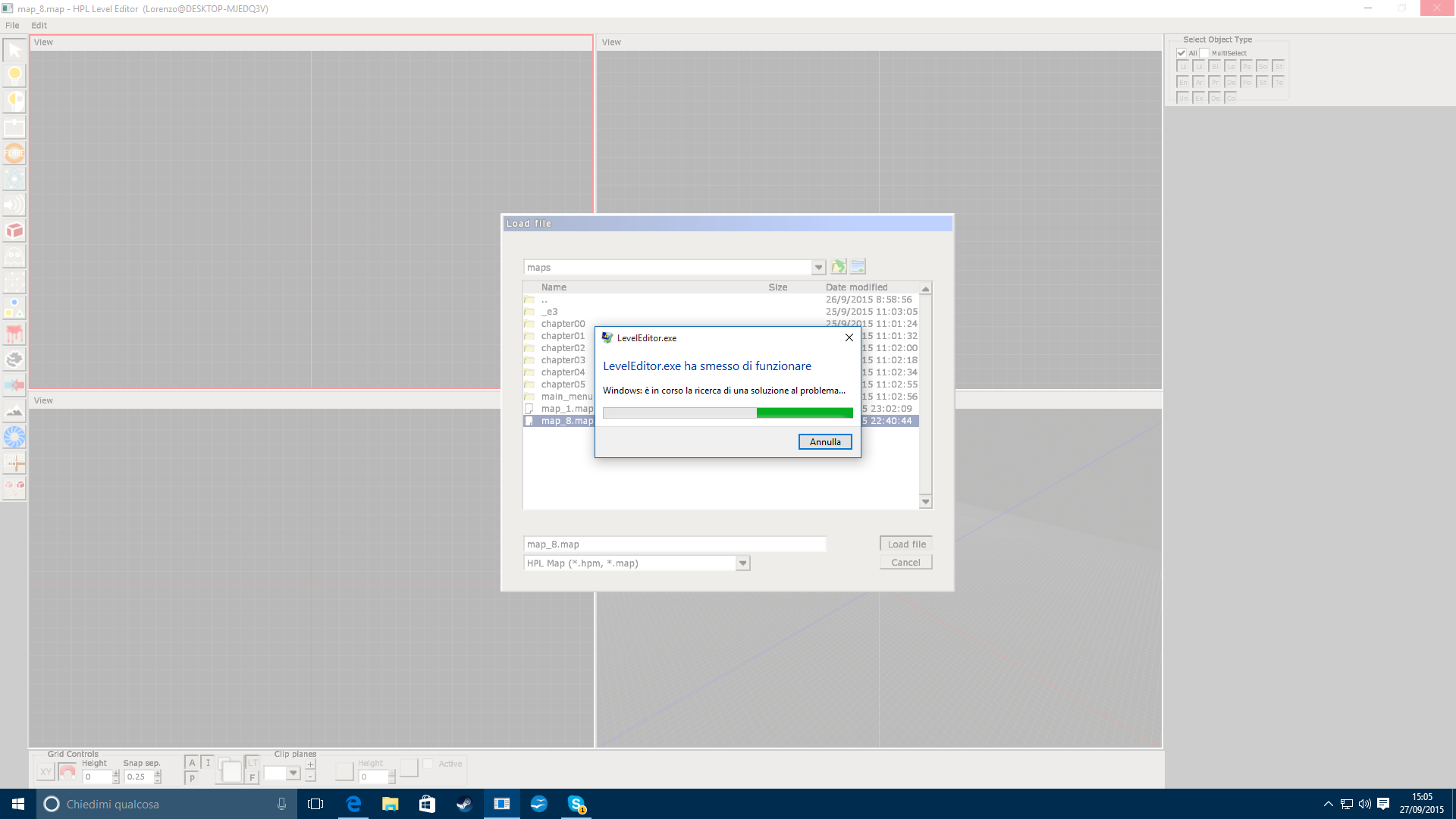Toggle the All object type checkbox
The width and height of the screenshot is (1456, 819).
tap(1181, 53)
